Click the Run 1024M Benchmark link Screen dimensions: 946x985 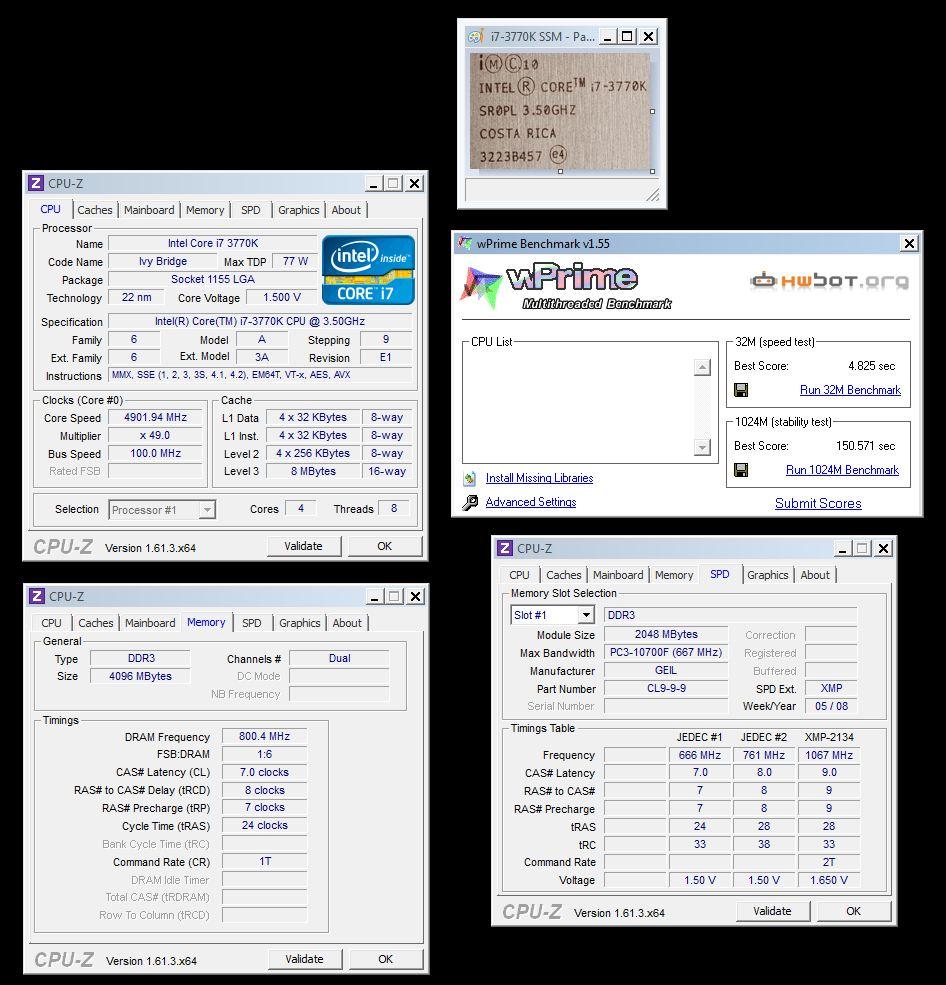point(842,470)
